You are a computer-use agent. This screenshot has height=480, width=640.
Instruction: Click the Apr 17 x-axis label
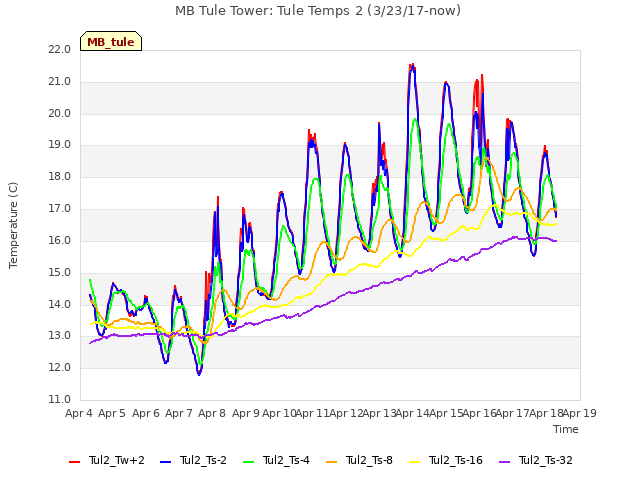coord(513,413)
